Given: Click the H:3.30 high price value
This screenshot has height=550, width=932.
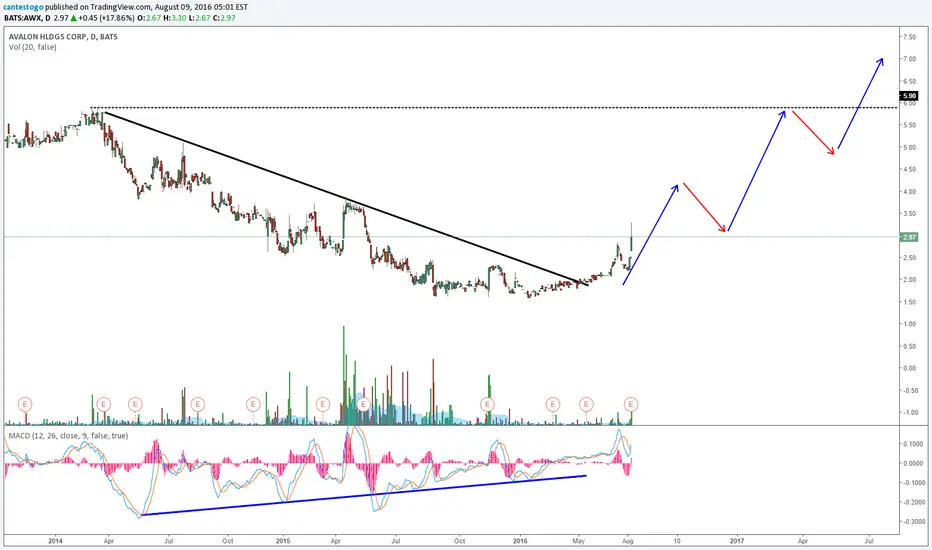Looking at the screenshot, I should pyautogui.click(x=174, y=18).
